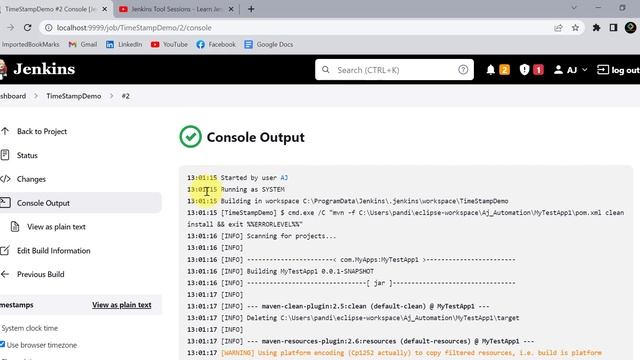Screen dimensions: 640x360
Task: Click Back to Project in the sidebar
Action: (x=42, y=131)
